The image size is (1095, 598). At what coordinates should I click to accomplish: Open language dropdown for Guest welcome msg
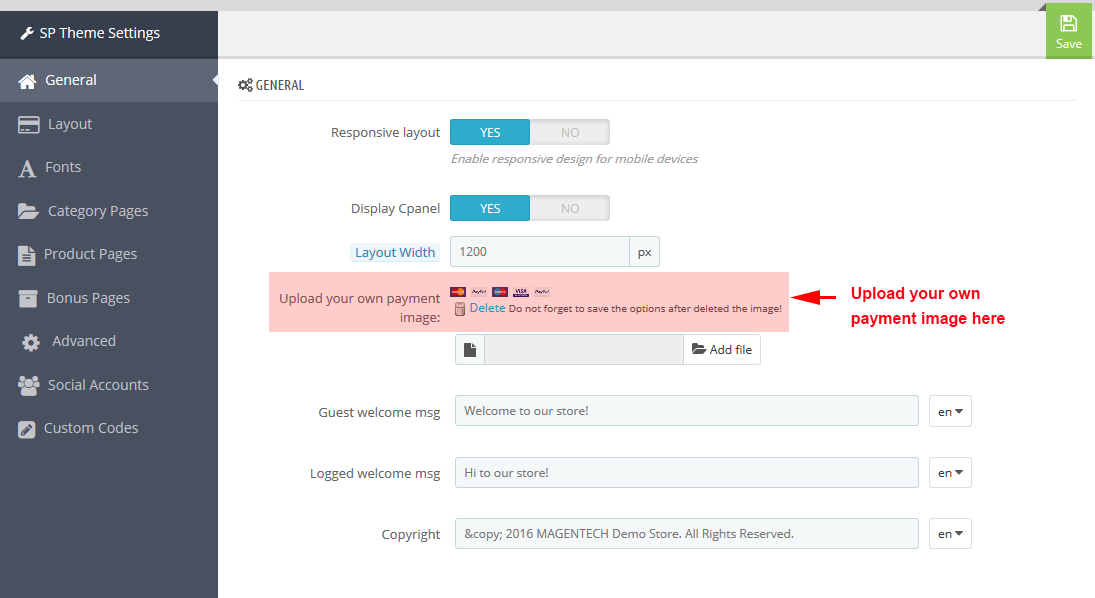(950, 411)
